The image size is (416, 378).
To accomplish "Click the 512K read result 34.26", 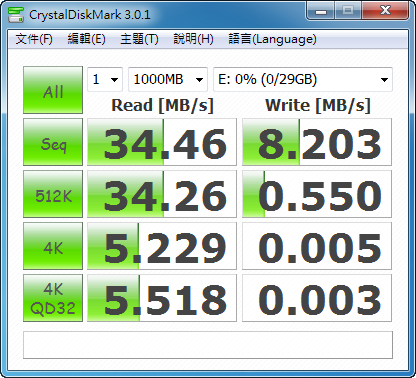I will point(162,194).
